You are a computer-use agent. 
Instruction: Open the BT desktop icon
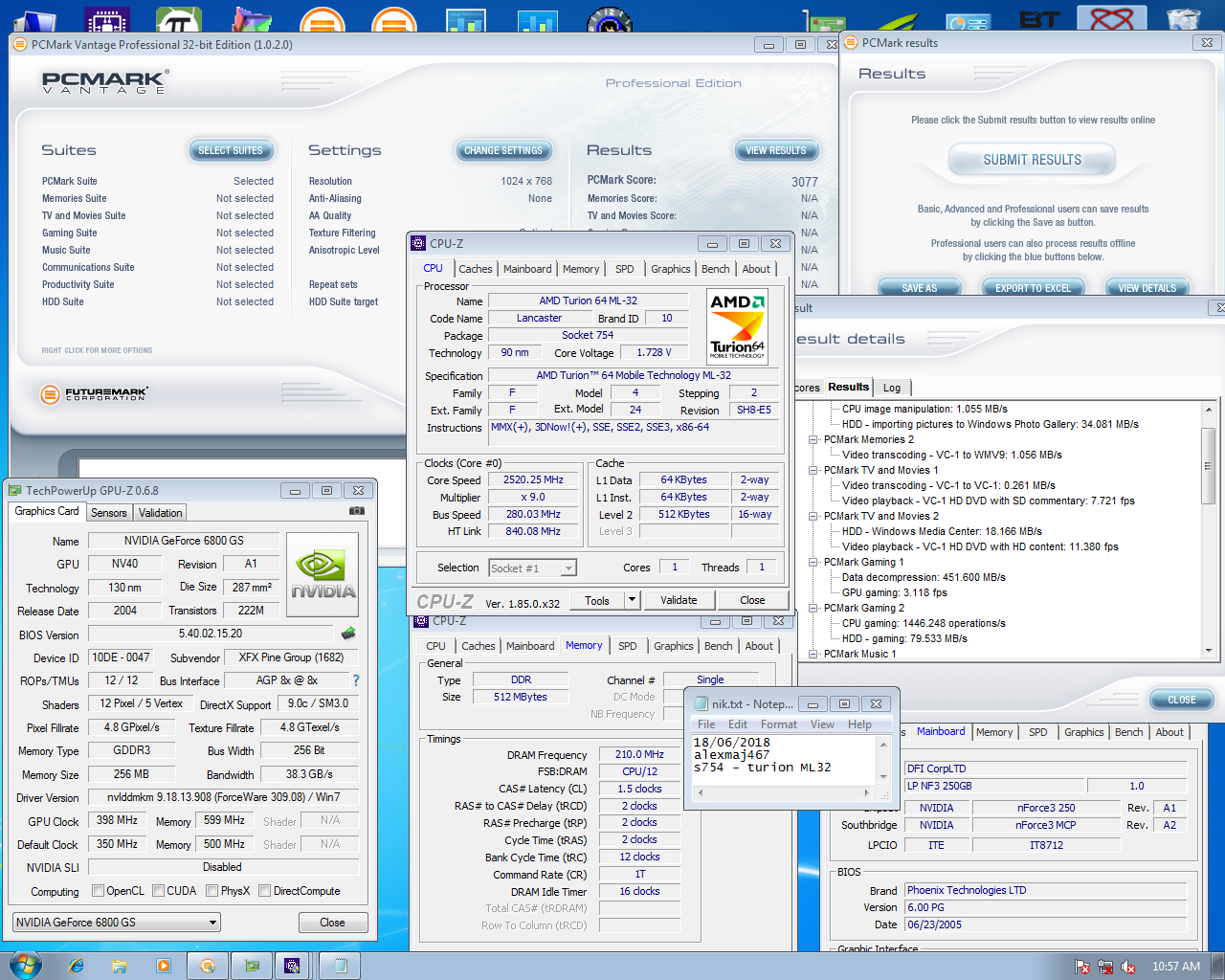pos(1039,19)
